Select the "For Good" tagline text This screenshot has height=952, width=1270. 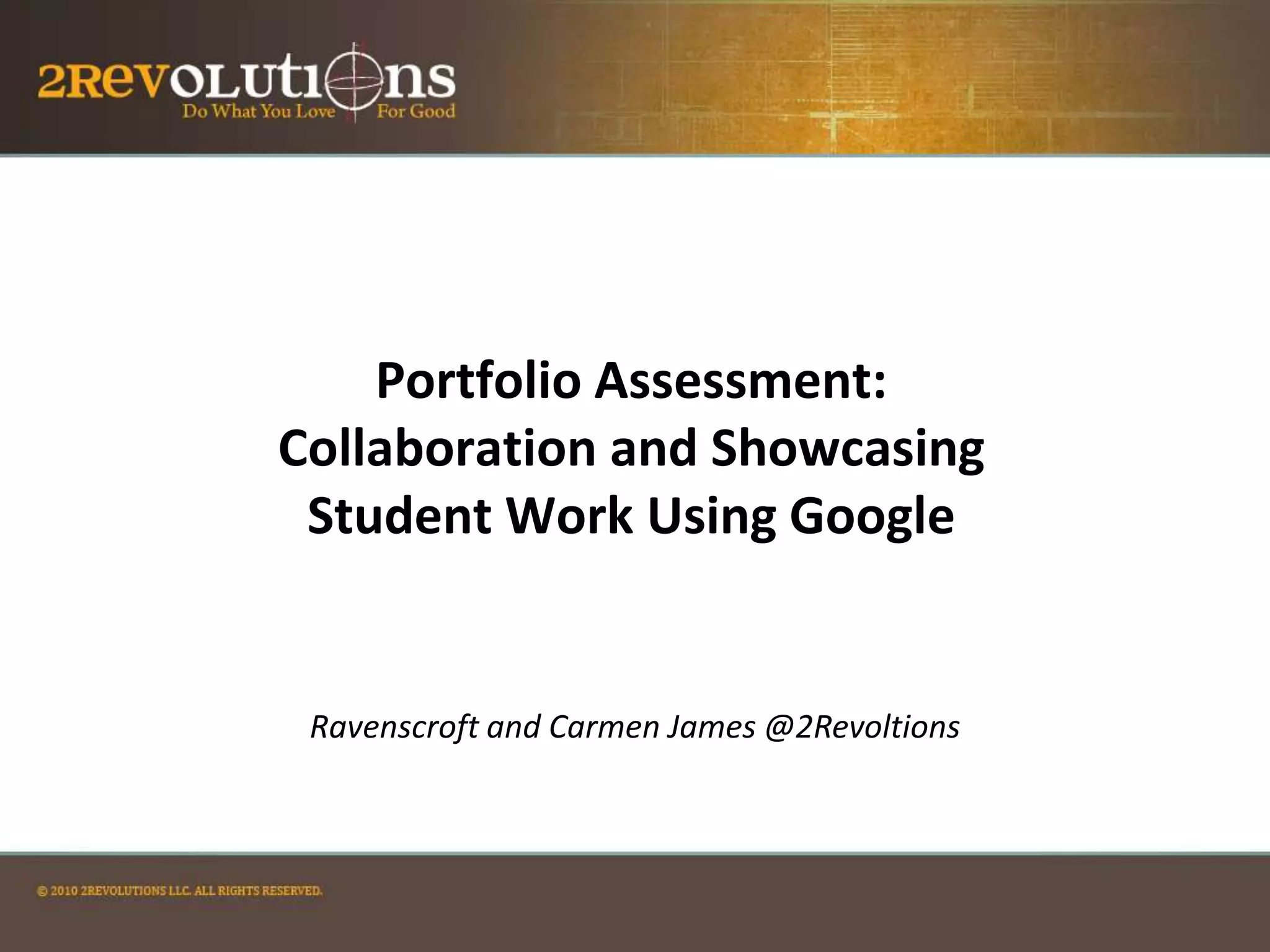tap(416, 112)
